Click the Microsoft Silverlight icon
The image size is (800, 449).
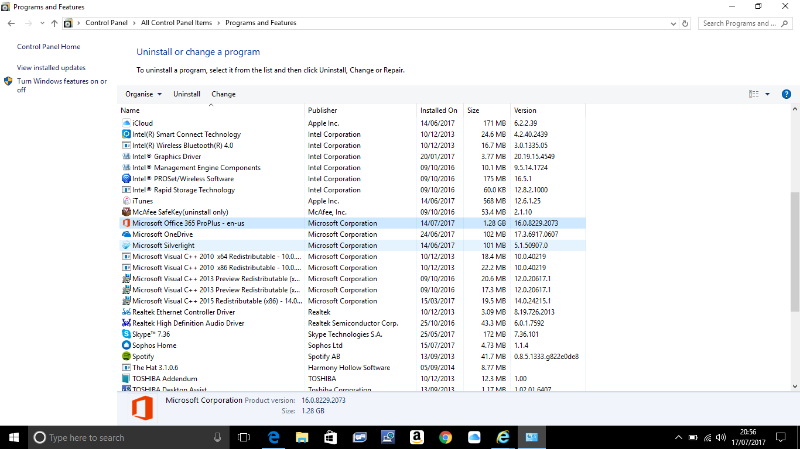[126, 245]
